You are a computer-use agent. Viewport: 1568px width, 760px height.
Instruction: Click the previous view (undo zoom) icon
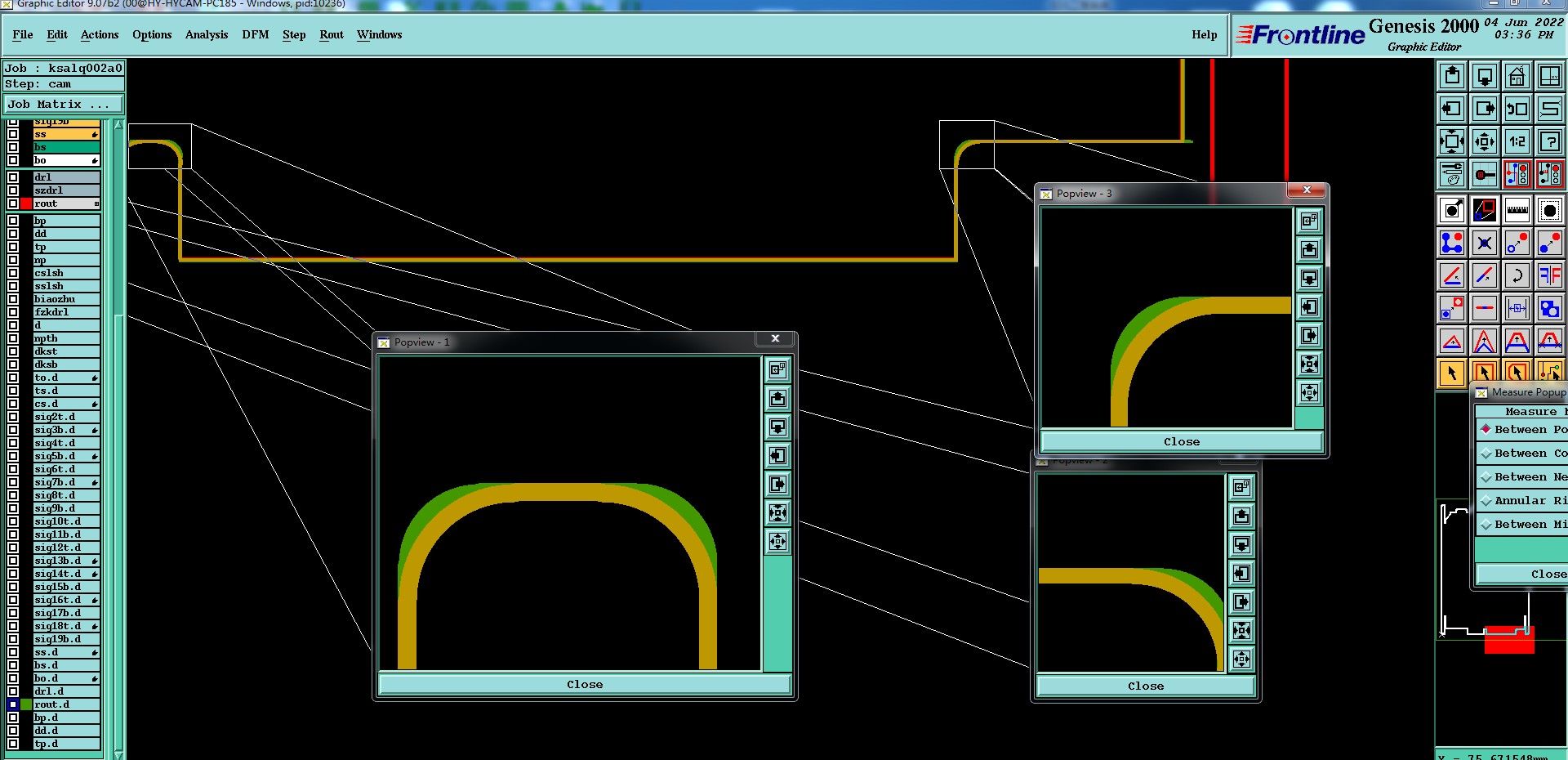click(1517, 109)
